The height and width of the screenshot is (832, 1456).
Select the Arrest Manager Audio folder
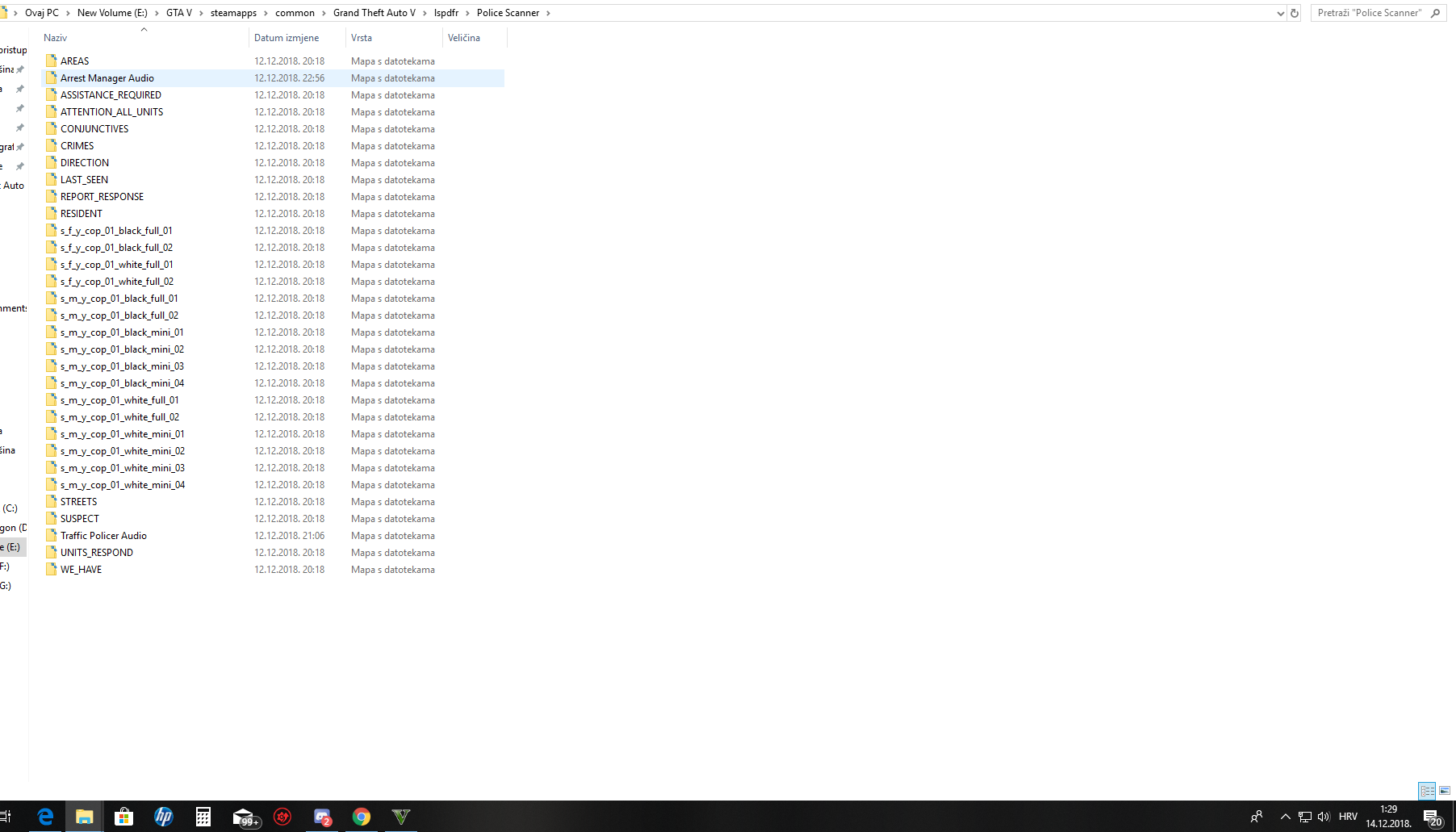pos(107,78)
